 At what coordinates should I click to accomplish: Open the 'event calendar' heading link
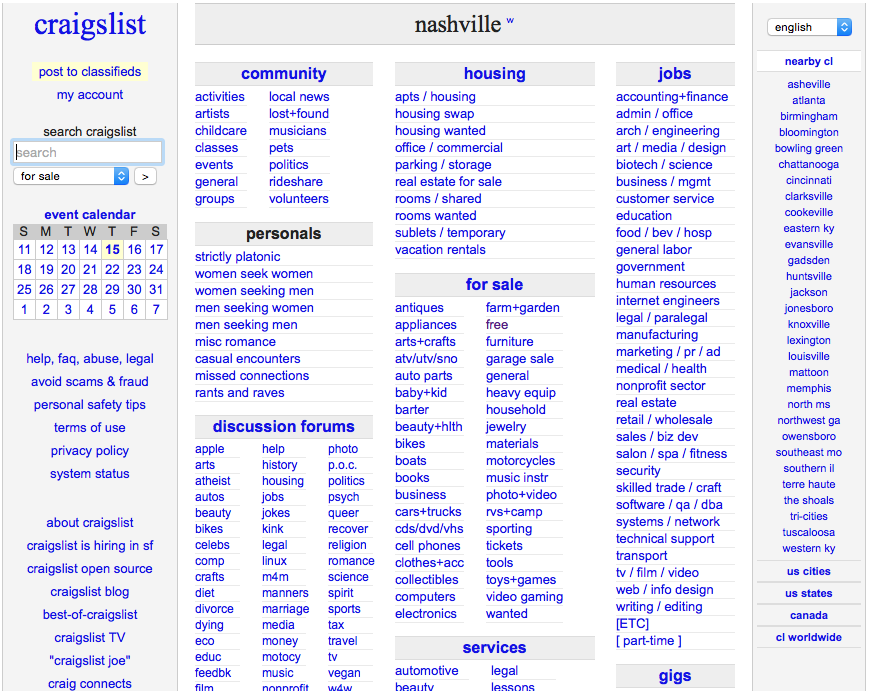pyautogui.click(x=90, y=214)
